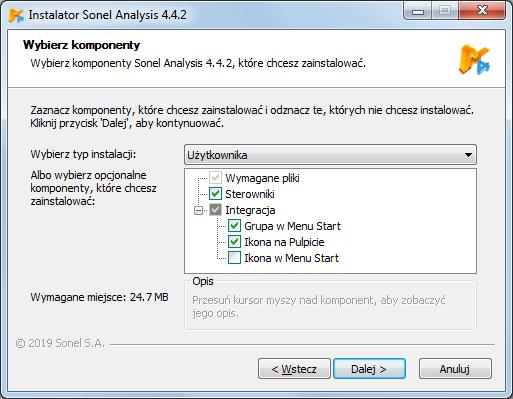This screenshot has width=513, height=399.
Task: Minimize the installer window
Action: (418, 12)
